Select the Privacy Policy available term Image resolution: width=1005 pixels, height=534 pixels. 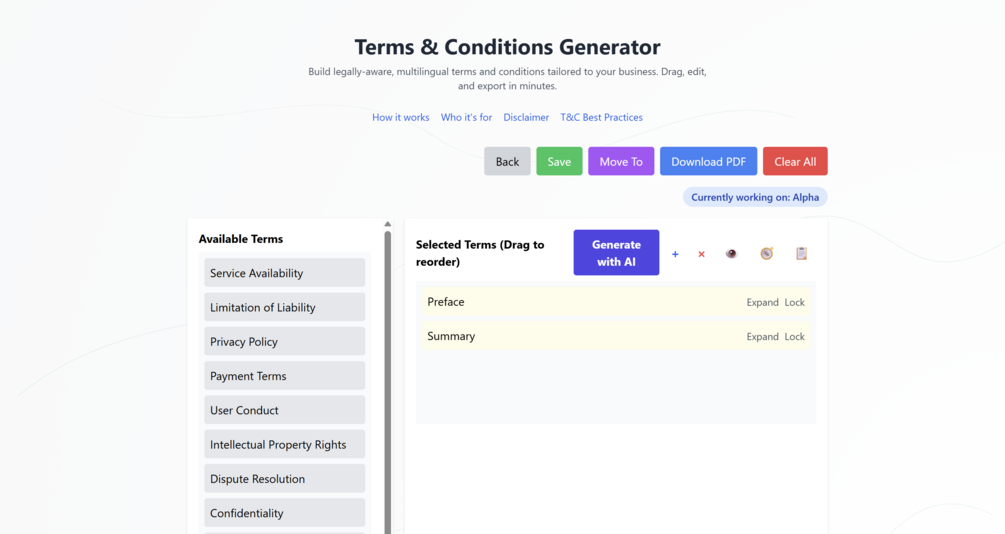pyautogui.click(x=284, y=341)
